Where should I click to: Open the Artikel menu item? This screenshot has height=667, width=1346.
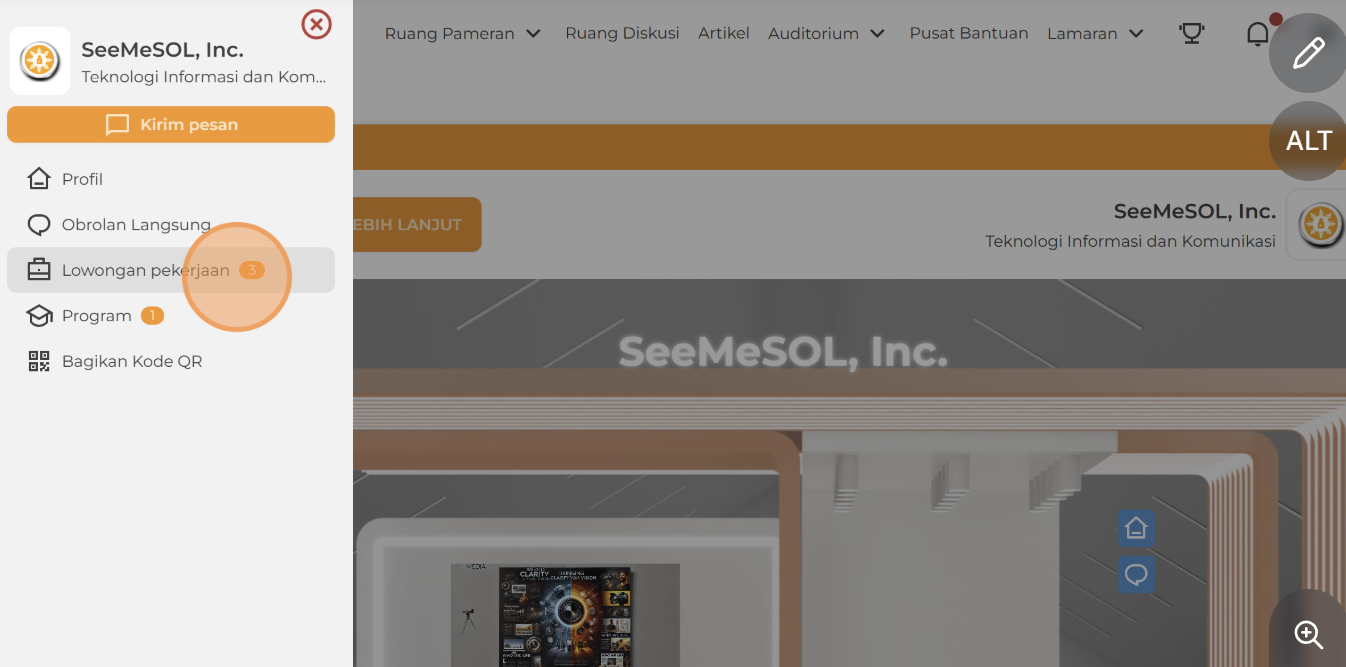724,33
